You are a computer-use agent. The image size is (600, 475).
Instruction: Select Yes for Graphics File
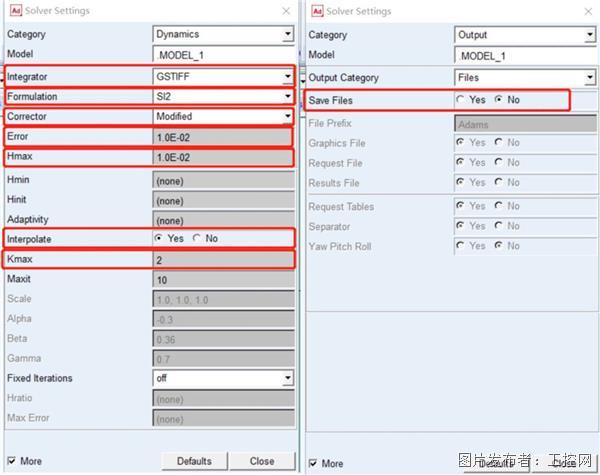coord(460,142)
